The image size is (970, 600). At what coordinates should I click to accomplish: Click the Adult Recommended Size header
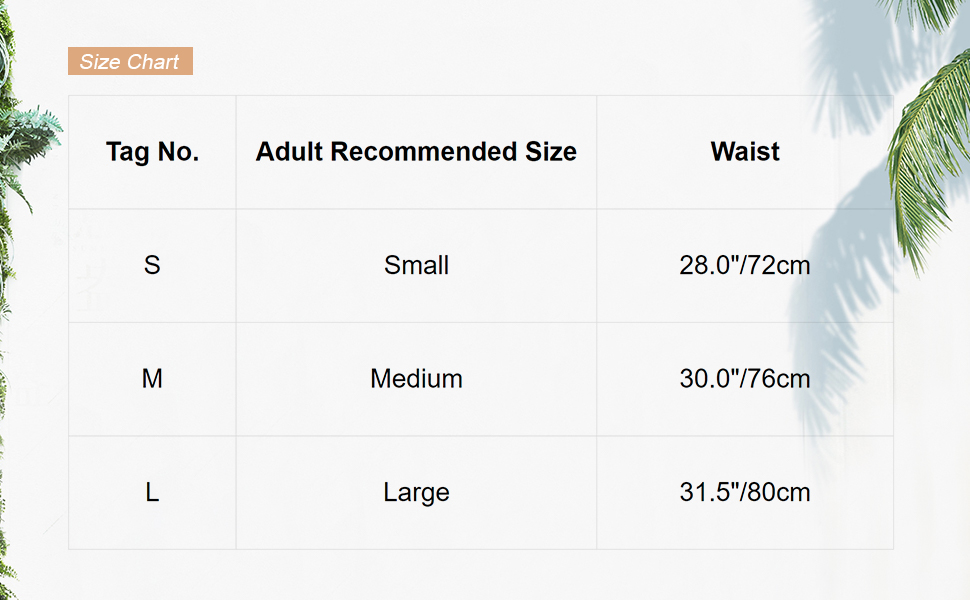coord(416,152)
